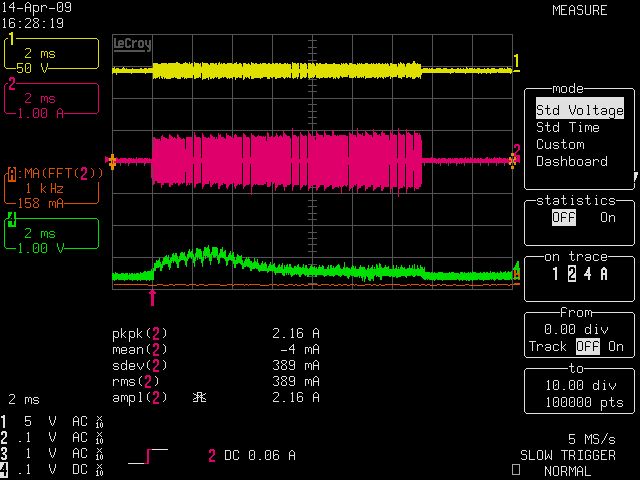The height and width of the screenshot is (480, 640).
Task: Click the ampl(2) warning status icon
Action: 199,397
